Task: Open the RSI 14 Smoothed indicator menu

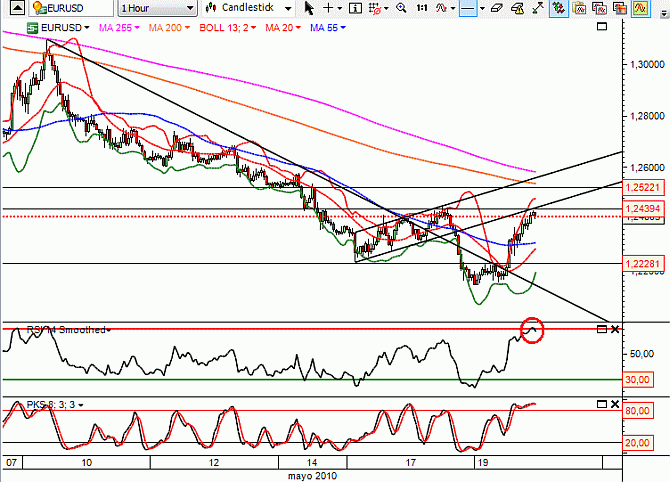Action: tap(68, 330)
